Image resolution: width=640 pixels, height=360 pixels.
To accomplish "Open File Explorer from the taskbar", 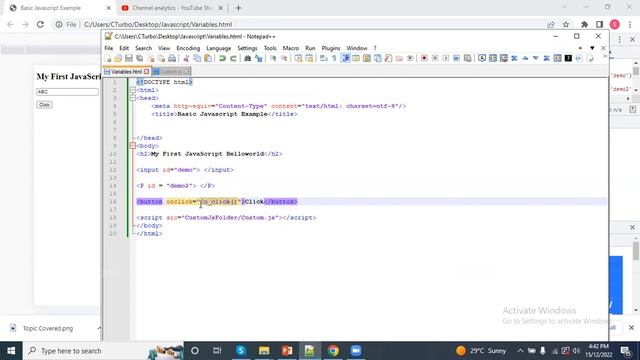I will (x=264, y=351).
